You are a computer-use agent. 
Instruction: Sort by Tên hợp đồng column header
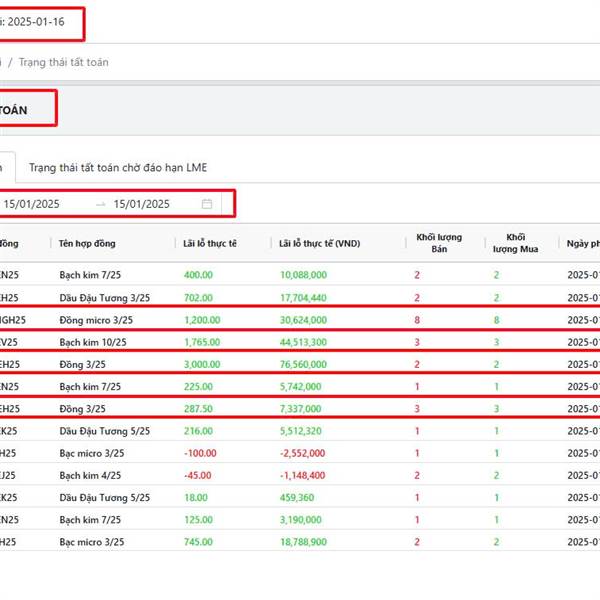pyautogui.click(x=87, y=243)
